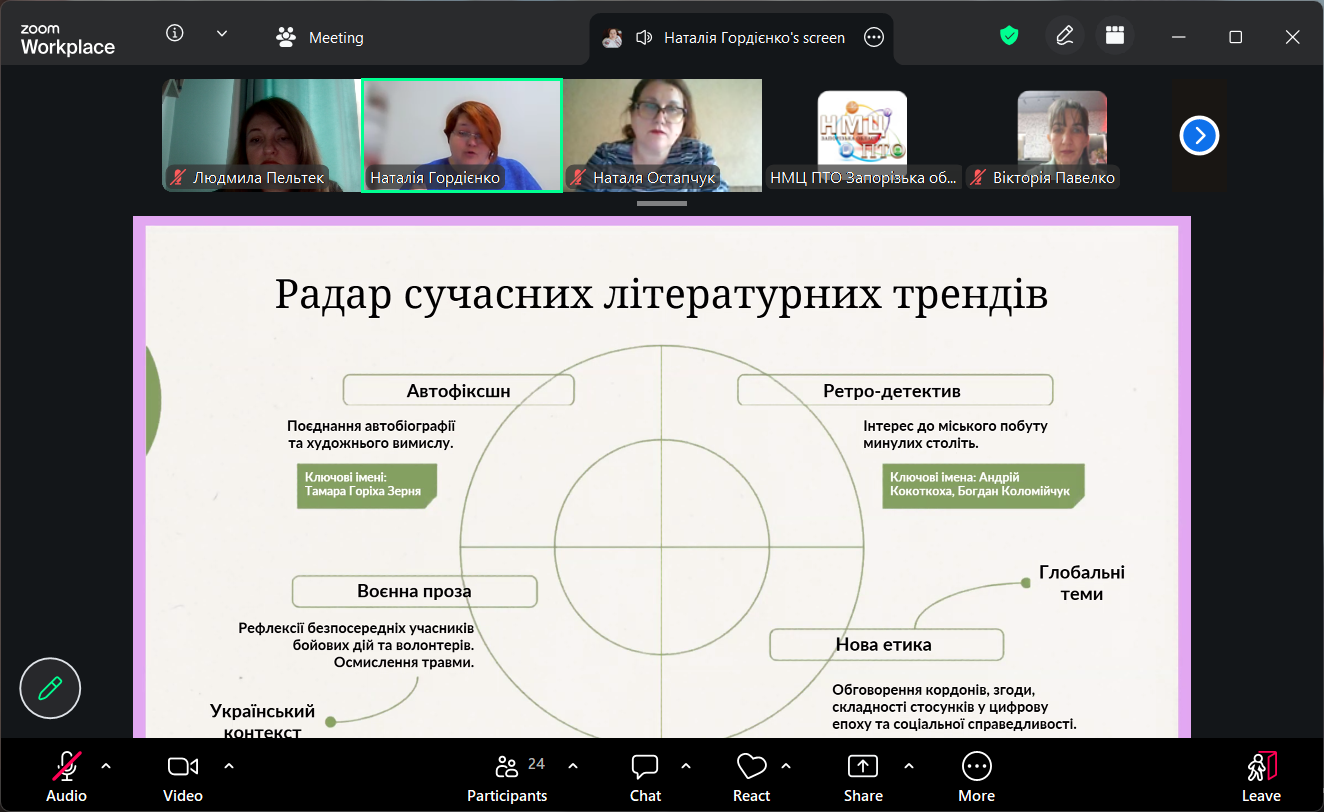Toggle the Participants panel

pos(508,777)
